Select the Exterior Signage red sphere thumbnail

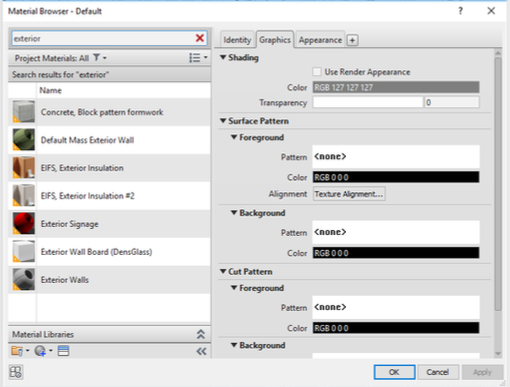[x=23, y=223]
